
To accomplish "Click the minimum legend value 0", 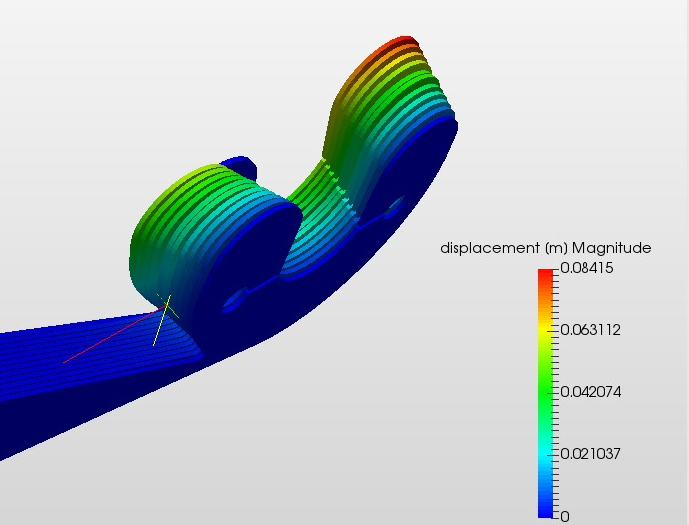I will coord(565,517).
